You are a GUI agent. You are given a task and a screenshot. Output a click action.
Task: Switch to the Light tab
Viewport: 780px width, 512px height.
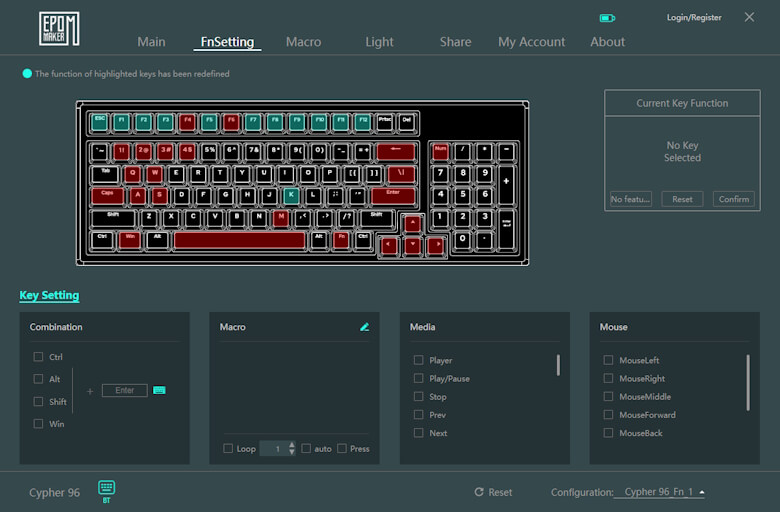[x=379, y=42]
